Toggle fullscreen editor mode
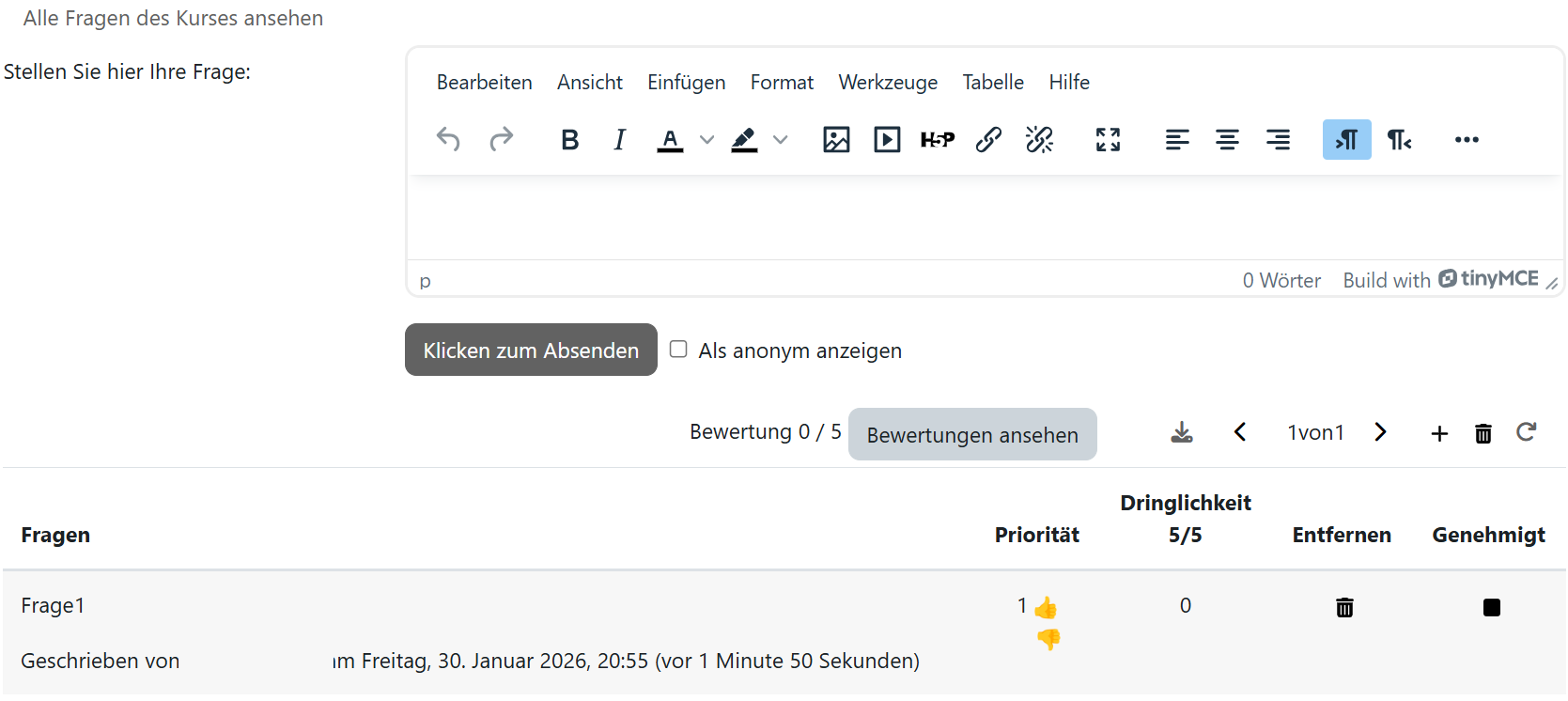This screenshot has height=701, width=1568. tap(1108, 140)
